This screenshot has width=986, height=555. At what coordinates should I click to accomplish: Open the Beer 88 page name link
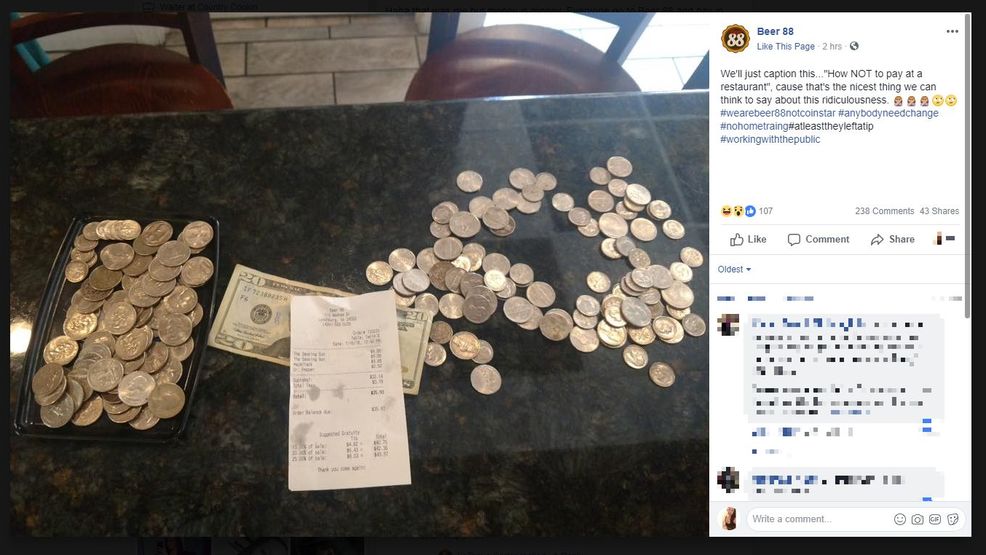(x=775, y=31)
